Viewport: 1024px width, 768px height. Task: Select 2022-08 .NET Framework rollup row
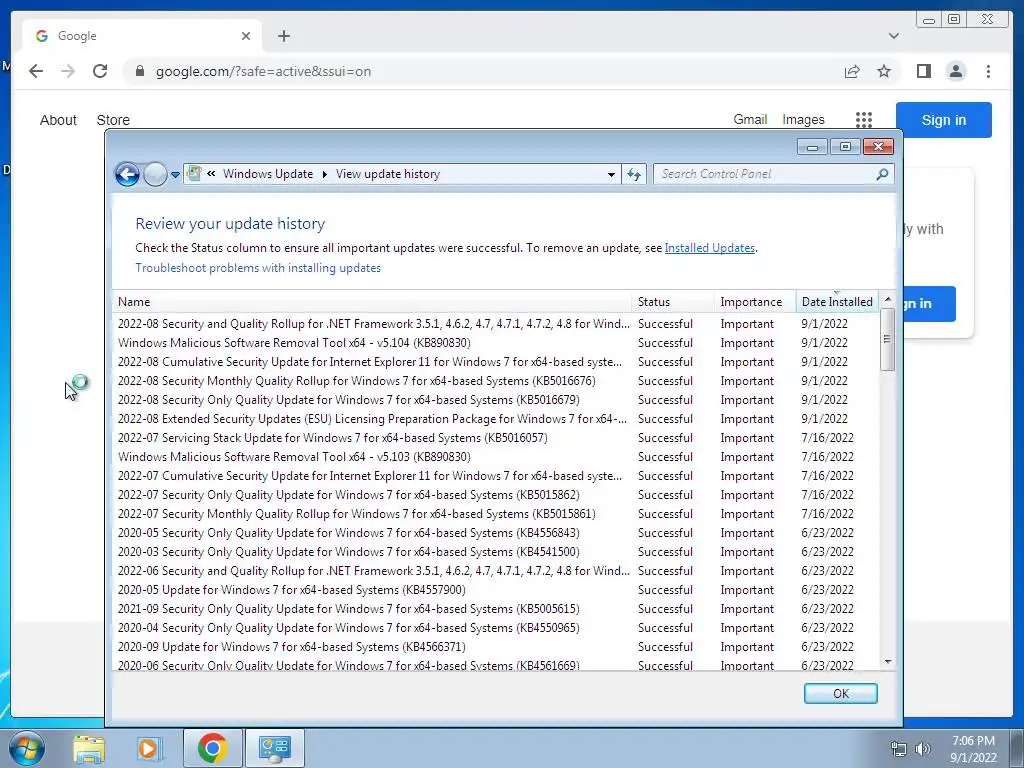[x=496, y=324]
